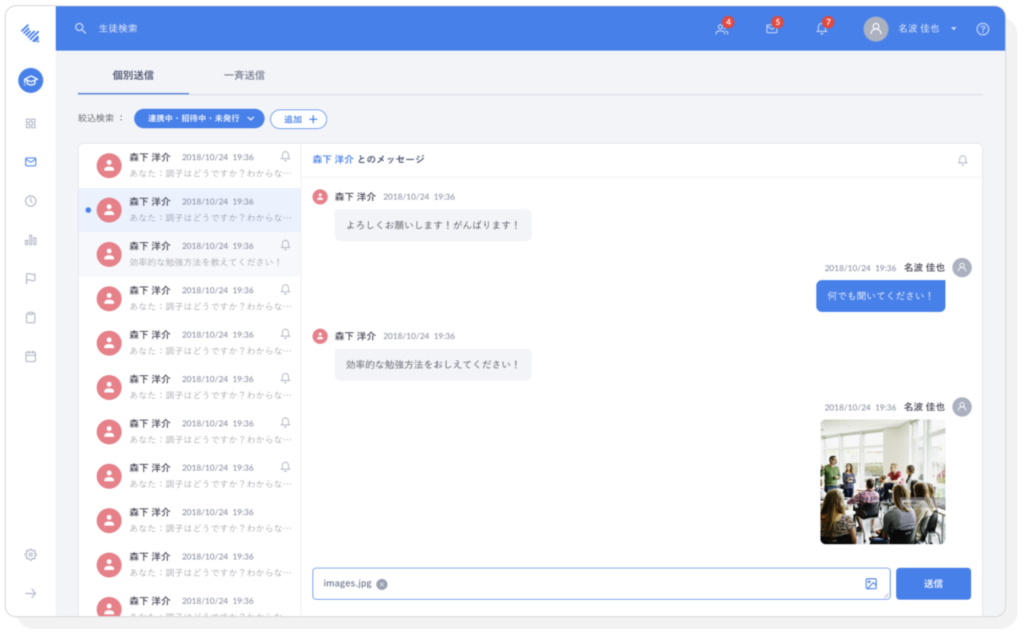This screenshot has width=1024, height=637.
Task: Click the flag icon in left sidebar
Action: click(x=30, y=279)
